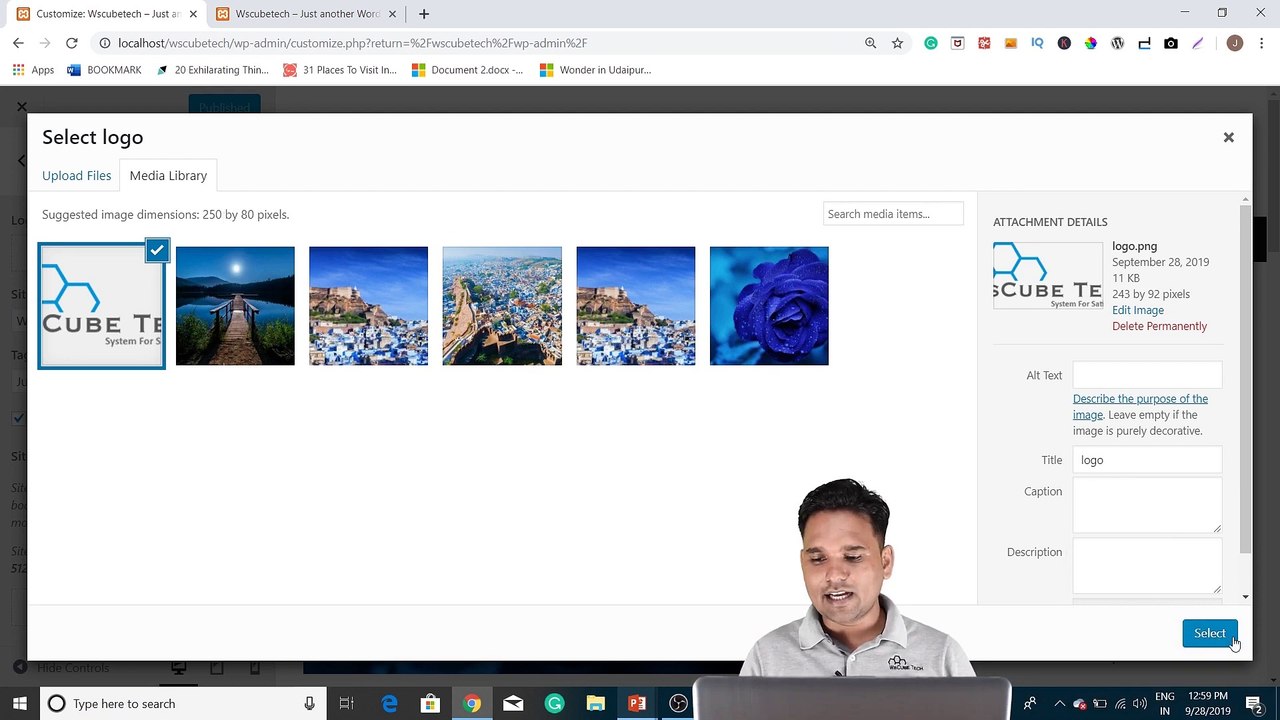Open PowerPoint from taskbar
Viewport: 1280px width, 720px height.
[636, 704]
